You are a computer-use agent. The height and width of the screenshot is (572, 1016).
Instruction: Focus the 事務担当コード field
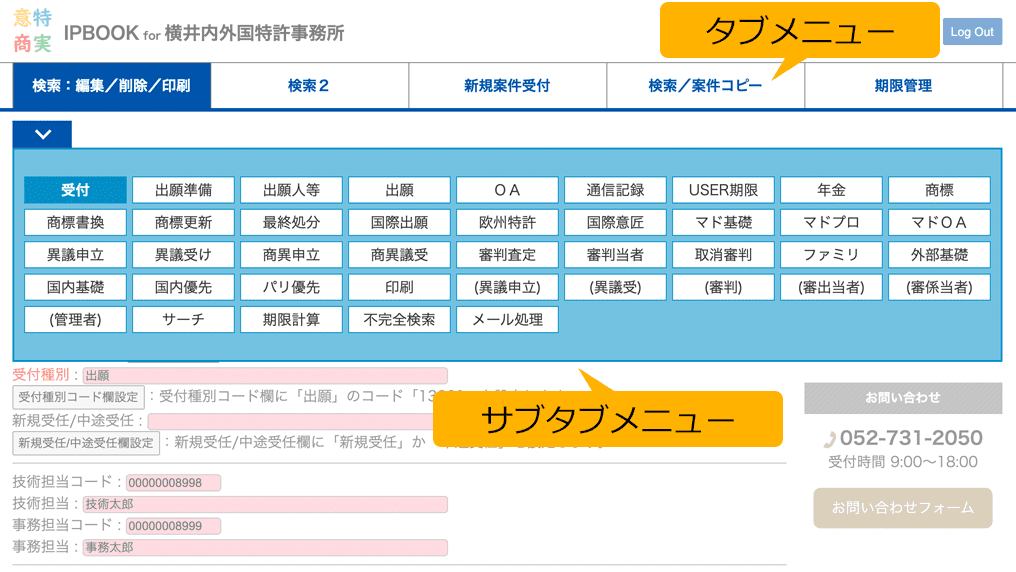coord(173,526)
